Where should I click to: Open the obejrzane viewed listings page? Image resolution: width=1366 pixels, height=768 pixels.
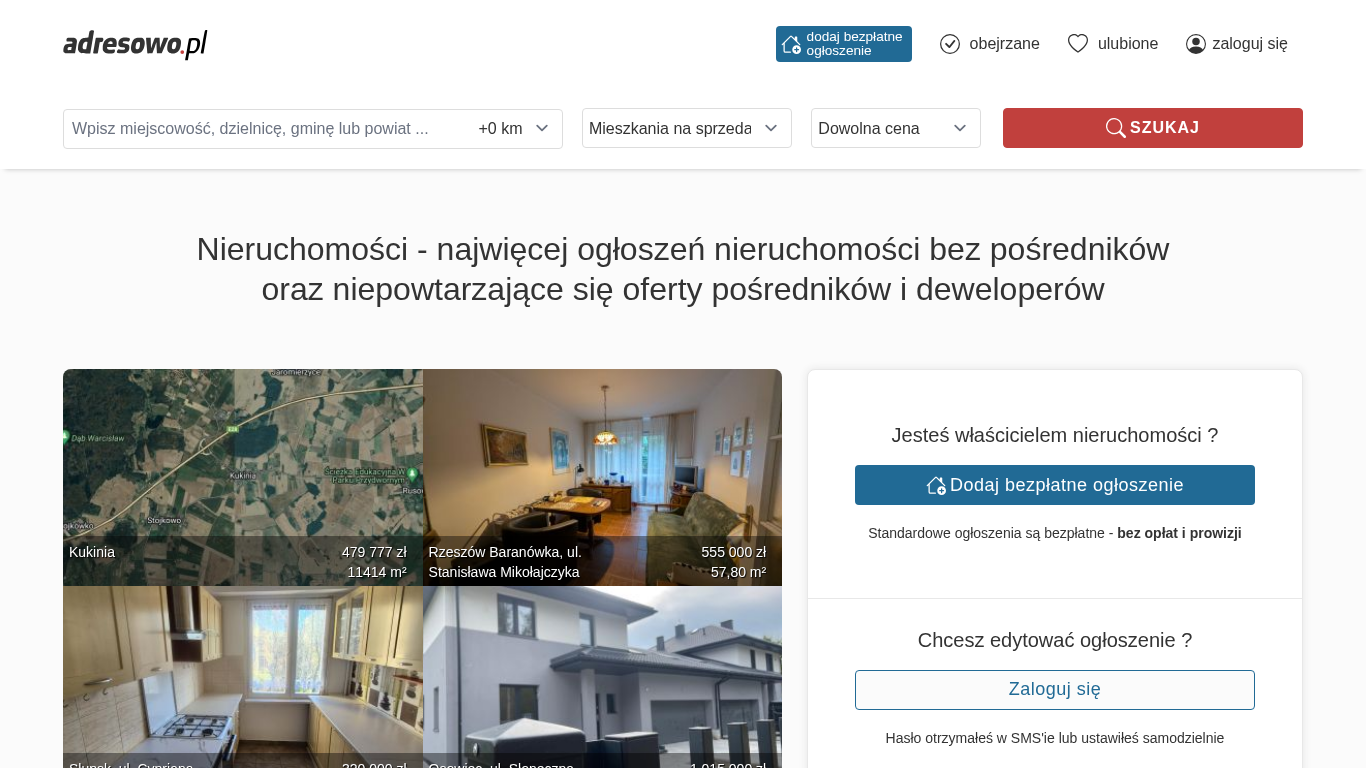pos(1003,44)
